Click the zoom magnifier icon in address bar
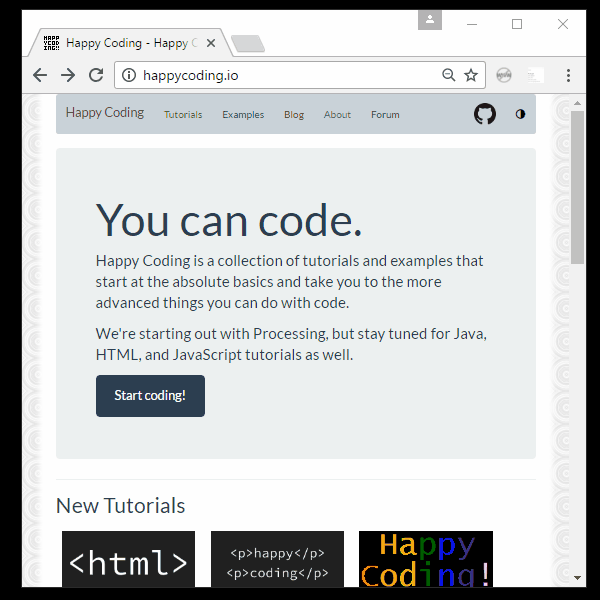This screenshot has width=600, height=600. click(448, 75)
